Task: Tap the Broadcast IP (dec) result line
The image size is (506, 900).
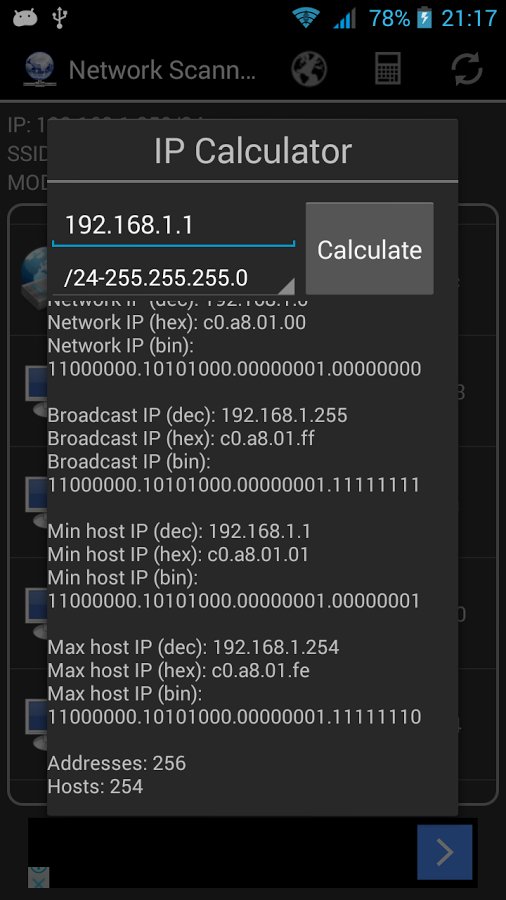Action: coord(197,415)
